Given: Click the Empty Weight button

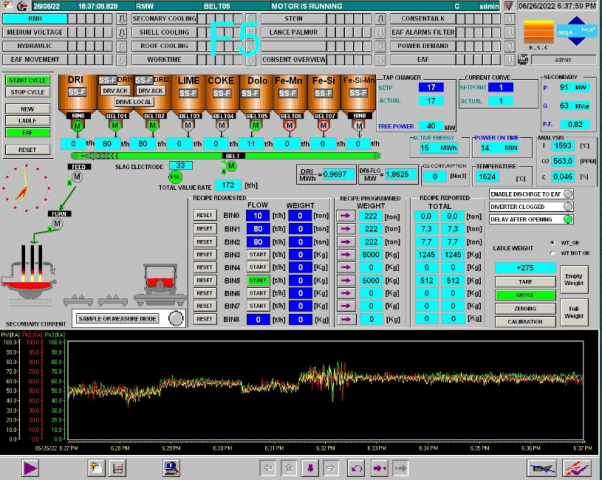Looking at the screenshot, I should coord(573,281).
